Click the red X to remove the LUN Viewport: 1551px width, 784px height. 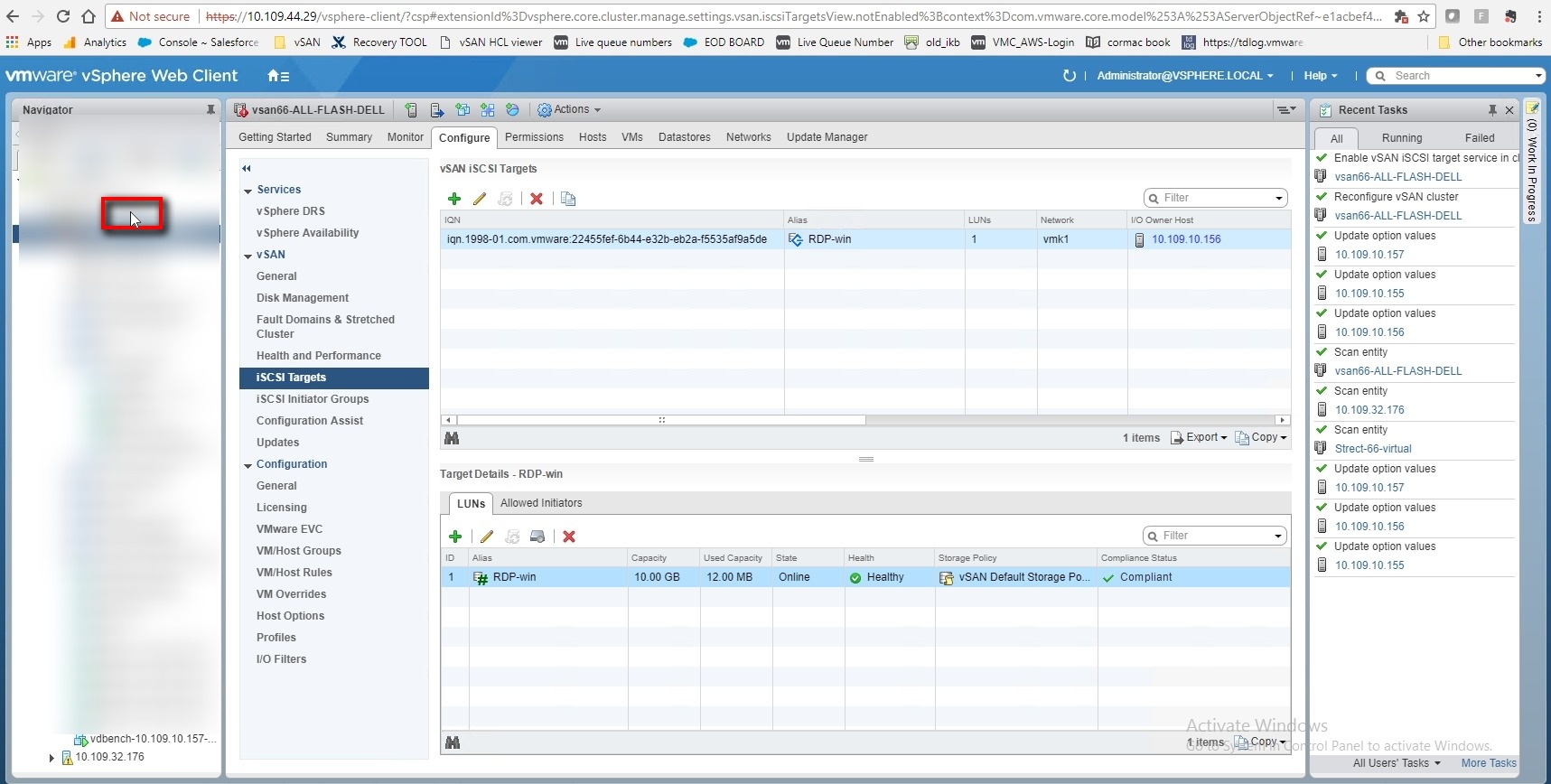pos(569,537)
